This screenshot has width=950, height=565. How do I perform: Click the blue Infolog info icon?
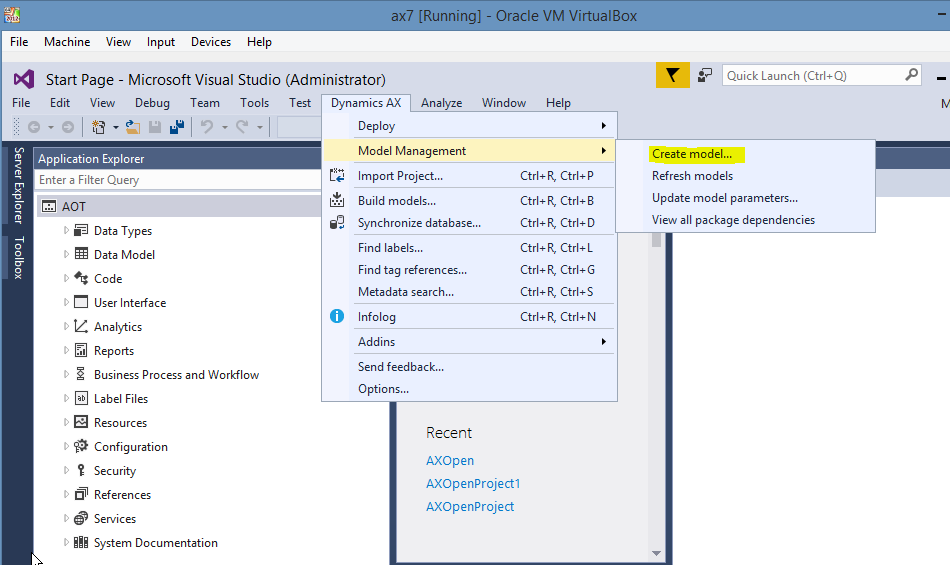pyautogui.click(x=337, y=316)
